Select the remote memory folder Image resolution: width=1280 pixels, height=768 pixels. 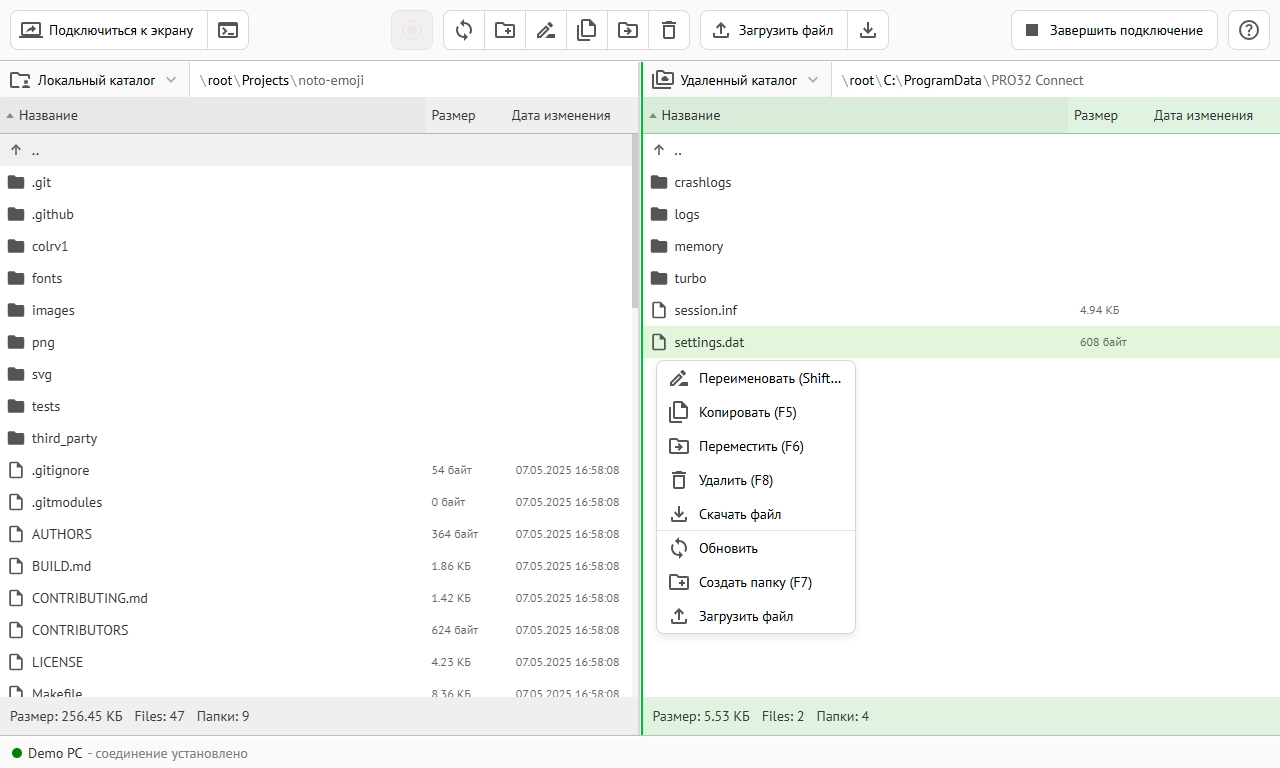click(x=961, y=246)
